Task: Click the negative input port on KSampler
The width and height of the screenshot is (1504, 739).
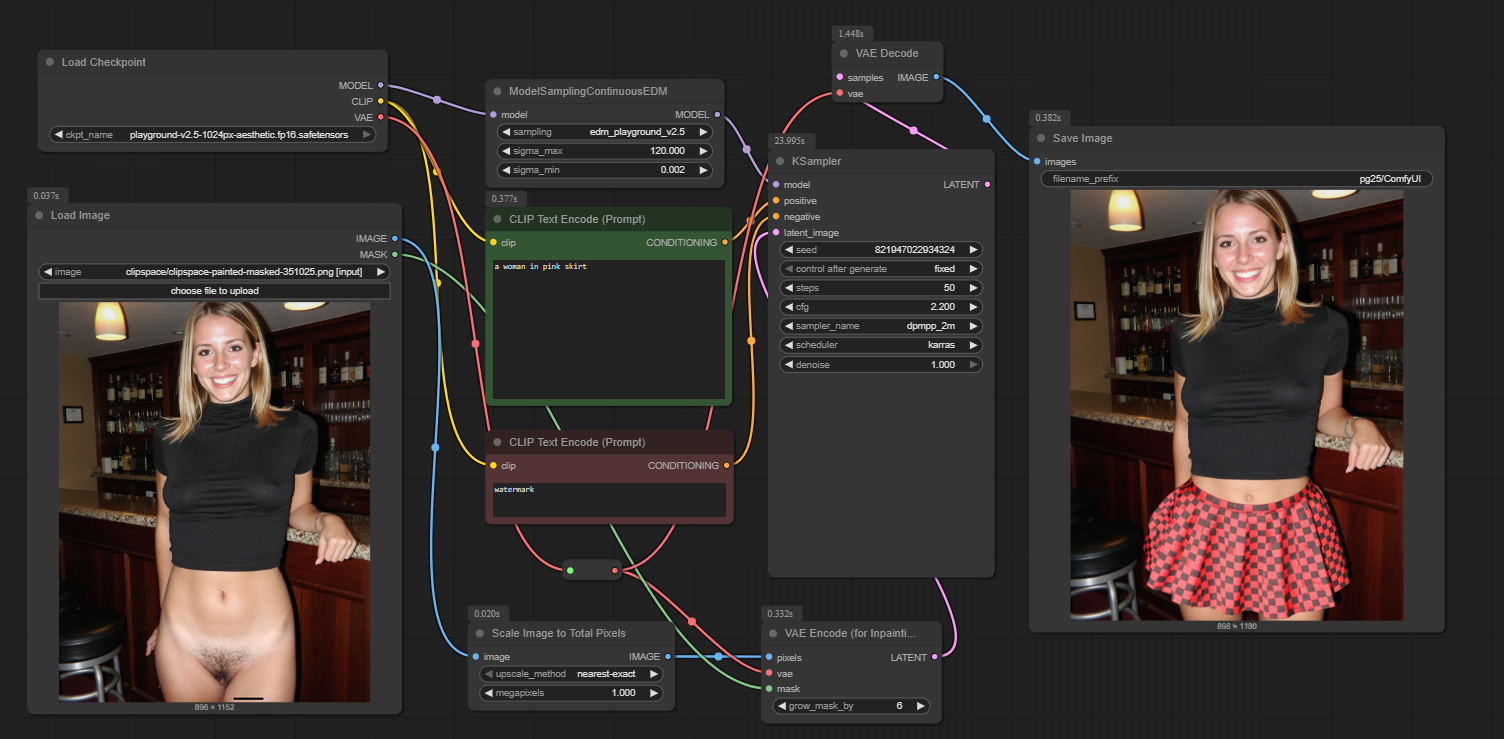Action: (776, 217)
